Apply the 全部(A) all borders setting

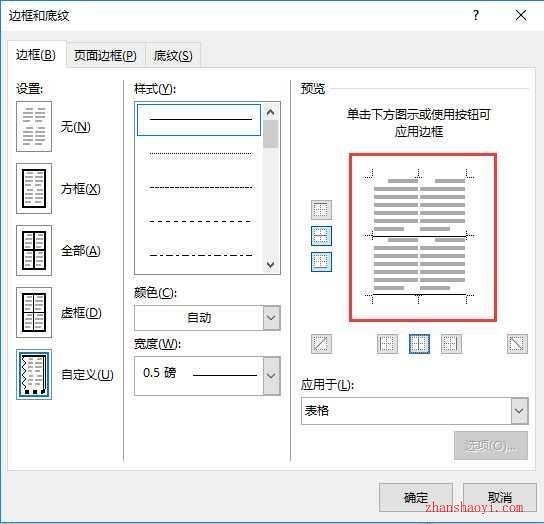(34, 251)
